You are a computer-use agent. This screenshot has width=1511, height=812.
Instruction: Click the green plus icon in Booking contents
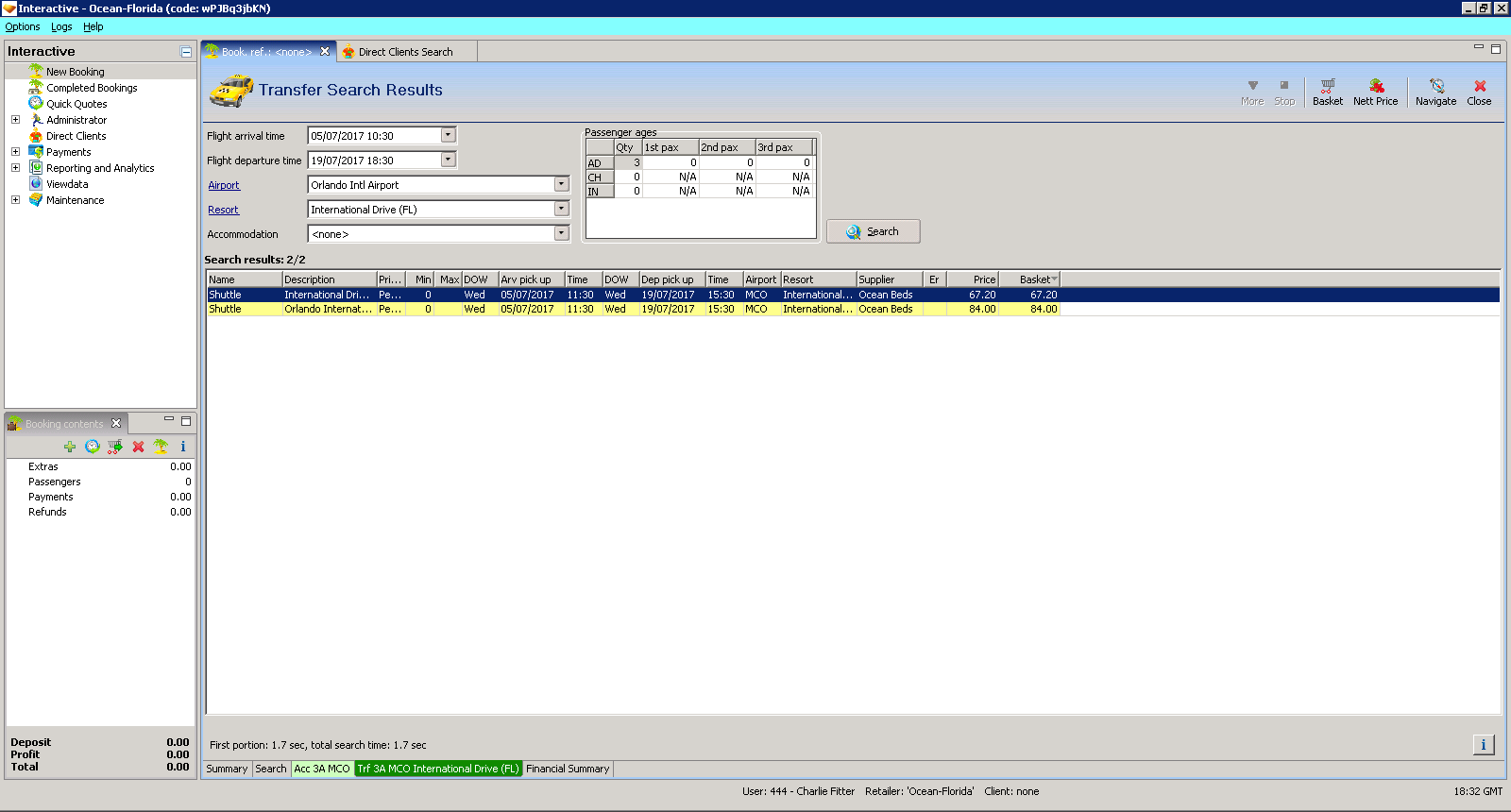70,447
